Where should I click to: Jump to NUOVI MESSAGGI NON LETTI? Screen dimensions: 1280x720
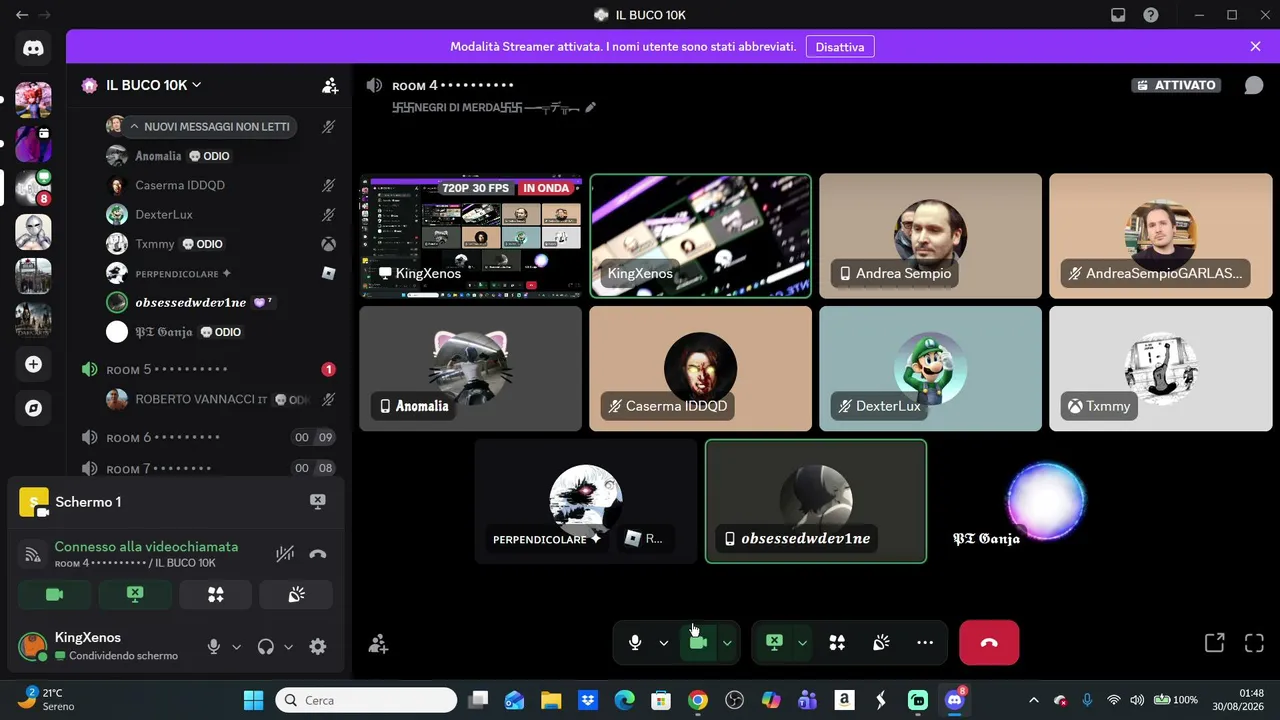[209, 127]
